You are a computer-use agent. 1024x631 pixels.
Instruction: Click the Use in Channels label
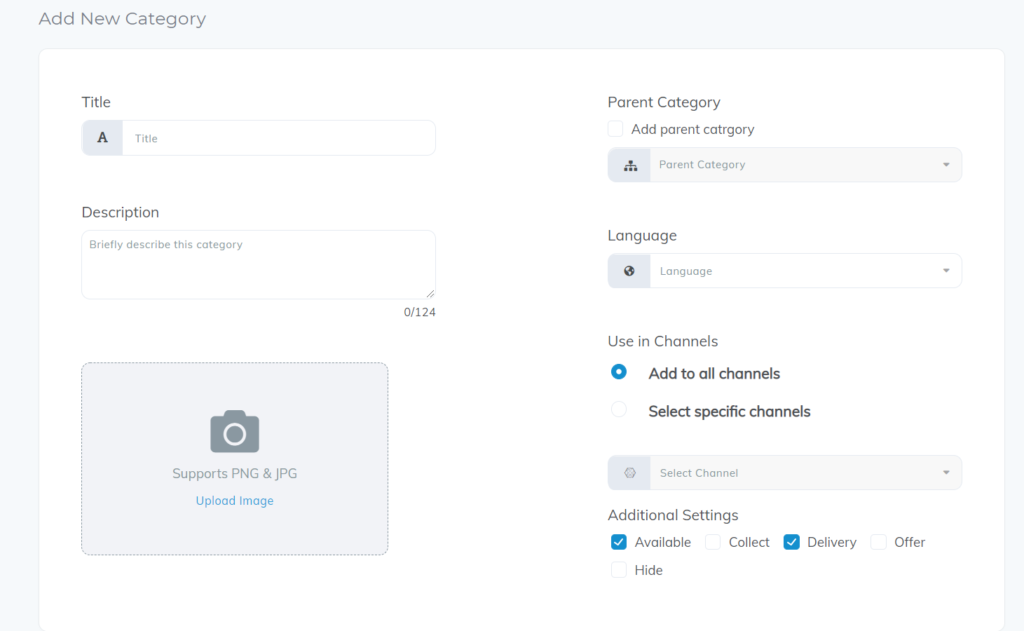[x=663, y=341]
